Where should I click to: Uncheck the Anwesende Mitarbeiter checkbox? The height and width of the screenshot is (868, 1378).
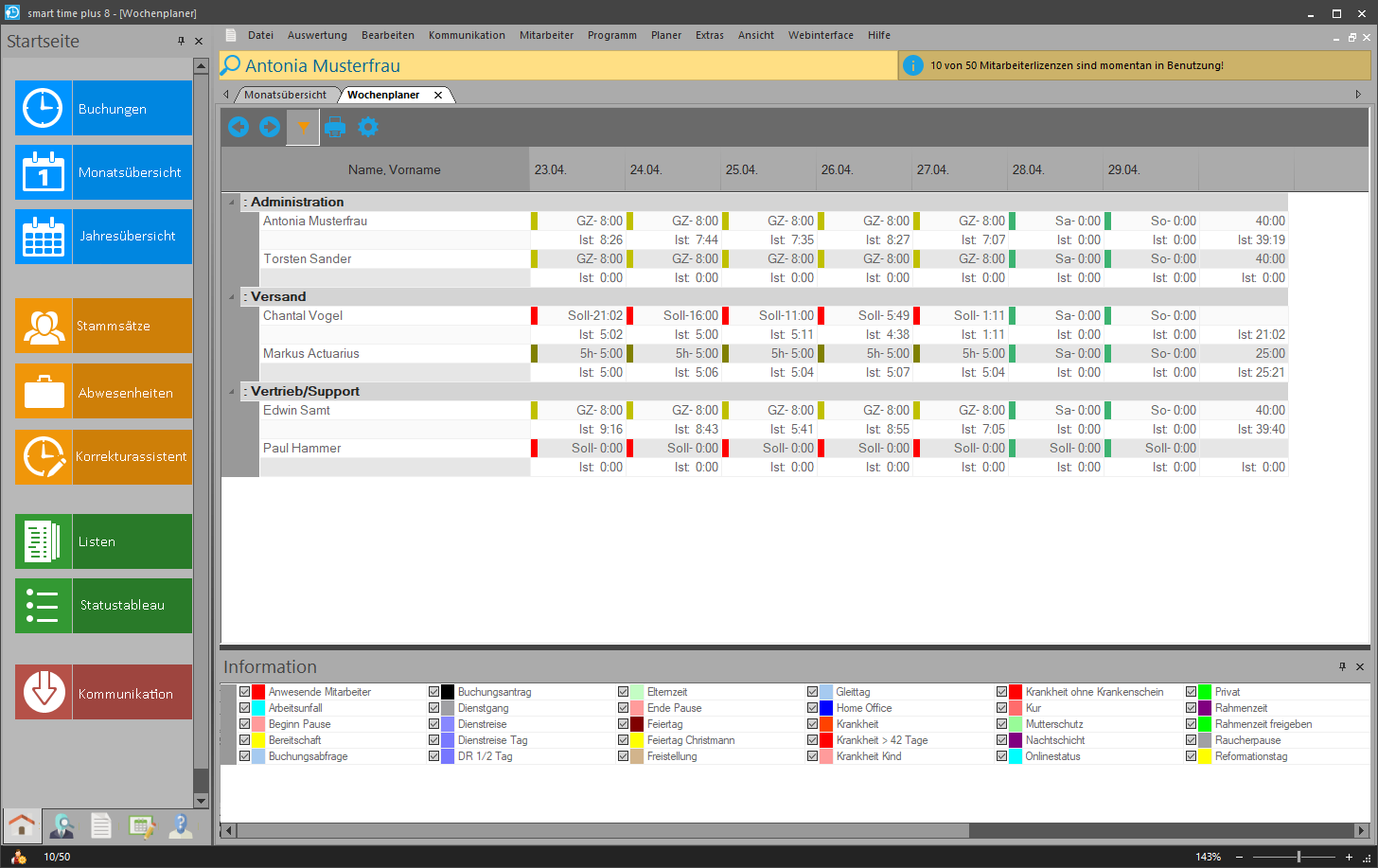[245, 692]
